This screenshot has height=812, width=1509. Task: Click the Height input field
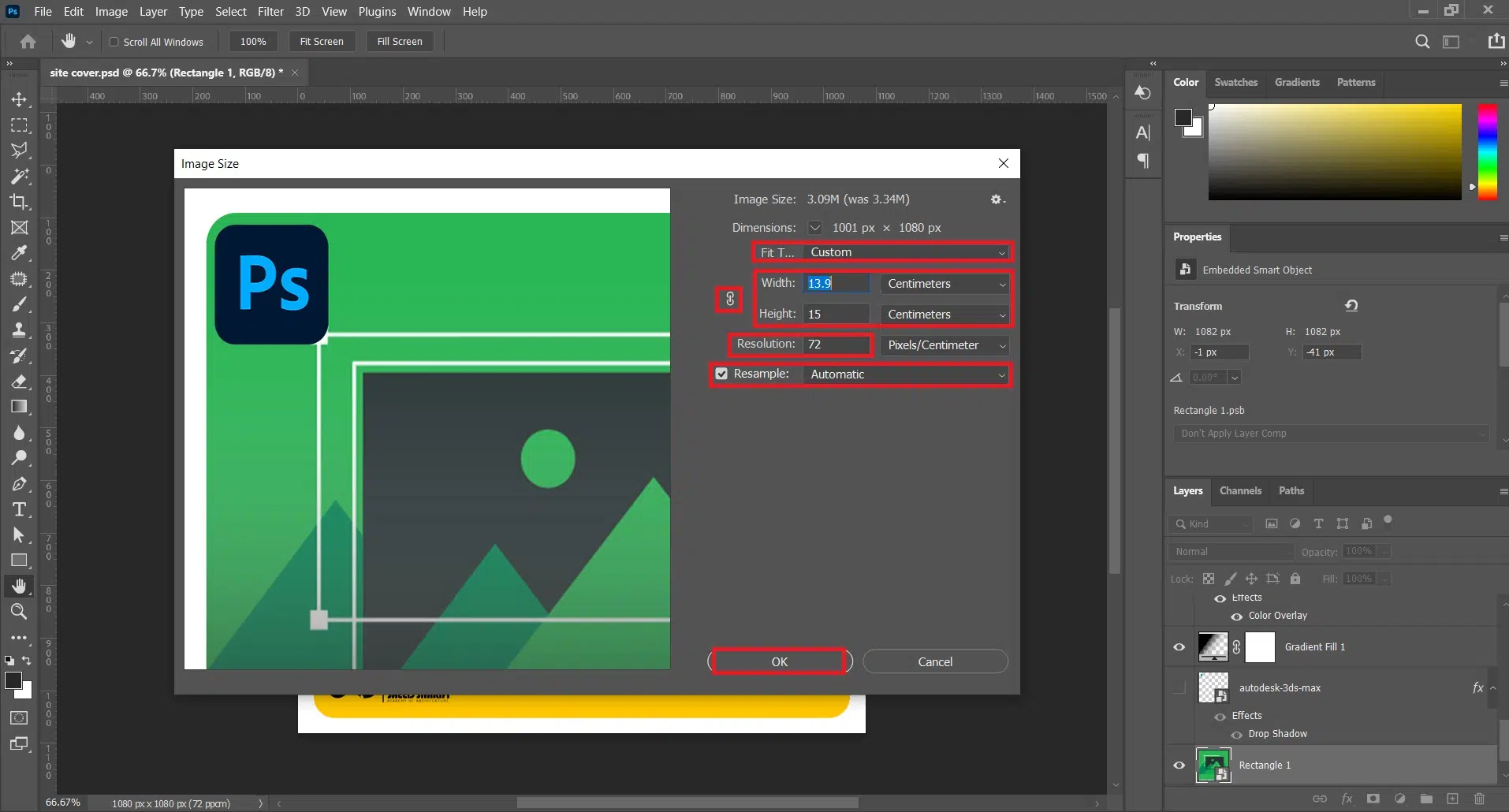pos(836,314)
